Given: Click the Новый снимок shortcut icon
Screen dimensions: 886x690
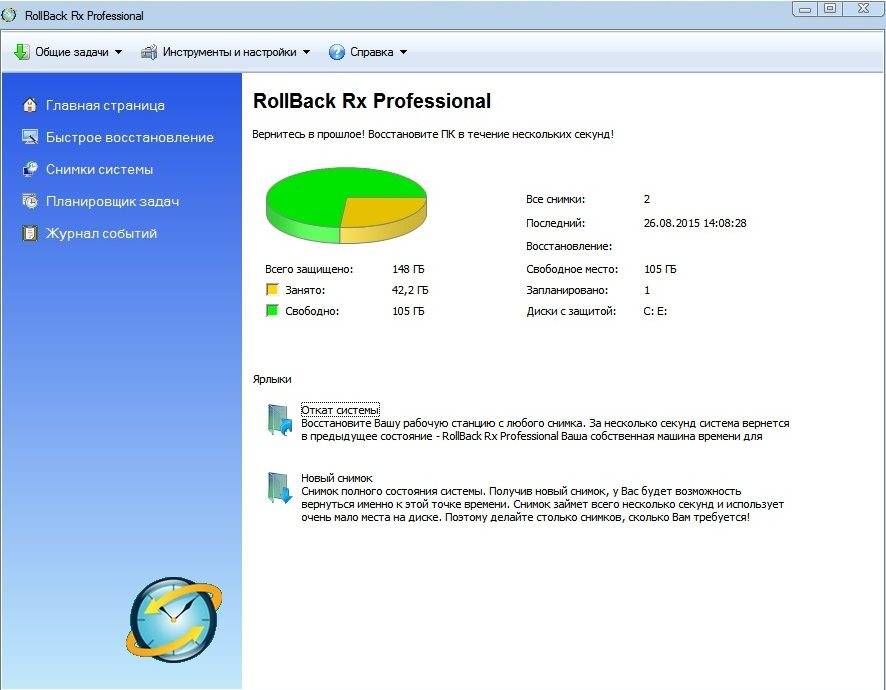Looking at the screenshot, I should [x=278, y=488].
